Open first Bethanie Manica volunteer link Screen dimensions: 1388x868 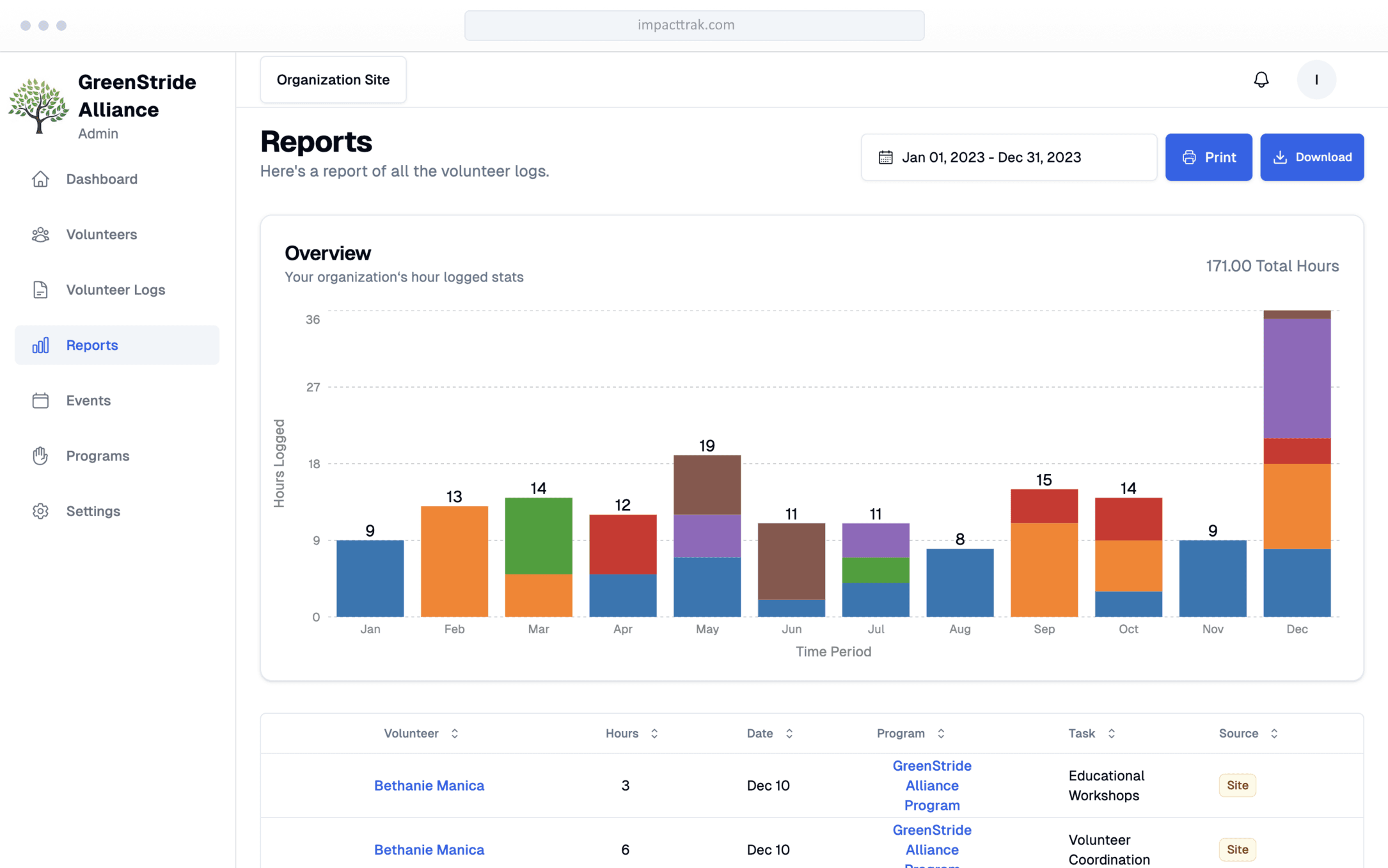coord(429,785)
